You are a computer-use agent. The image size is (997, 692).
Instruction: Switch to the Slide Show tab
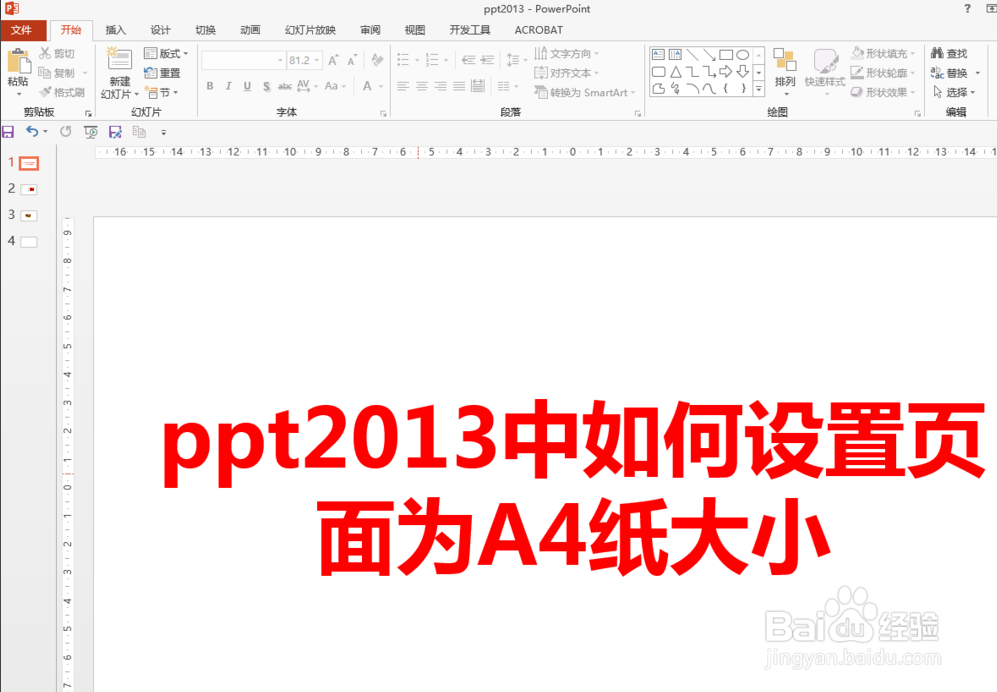pyautogui.click(x=310, y=30)
